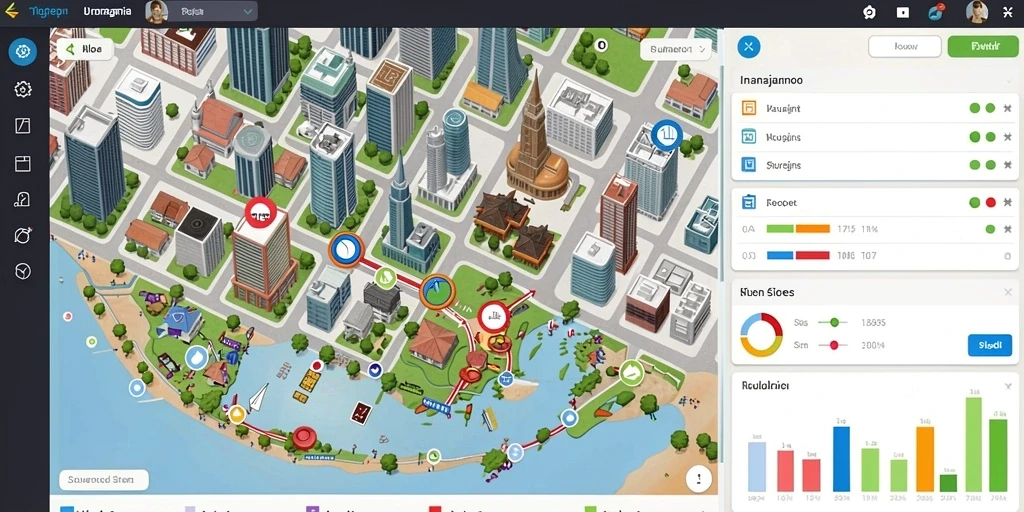Viewport: 1024px width, 512px height.
Task: Toggle first green dot in Kougjns row
Action: click(974, 137)
